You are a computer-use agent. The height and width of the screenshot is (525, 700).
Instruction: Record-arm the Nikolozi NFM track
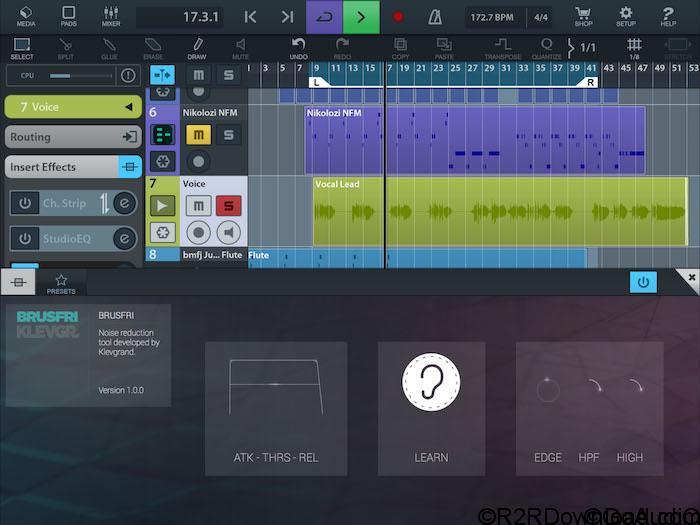[199, 162]
